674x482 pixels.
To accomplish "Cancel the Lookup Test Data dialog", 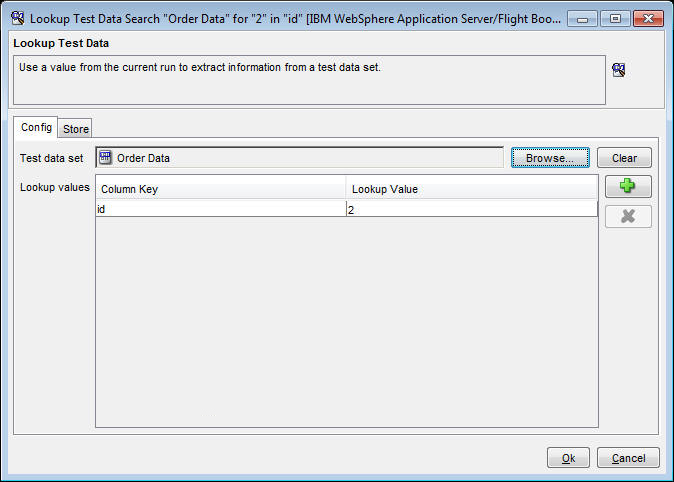I will pyautogui.click(x=628, y=458).
